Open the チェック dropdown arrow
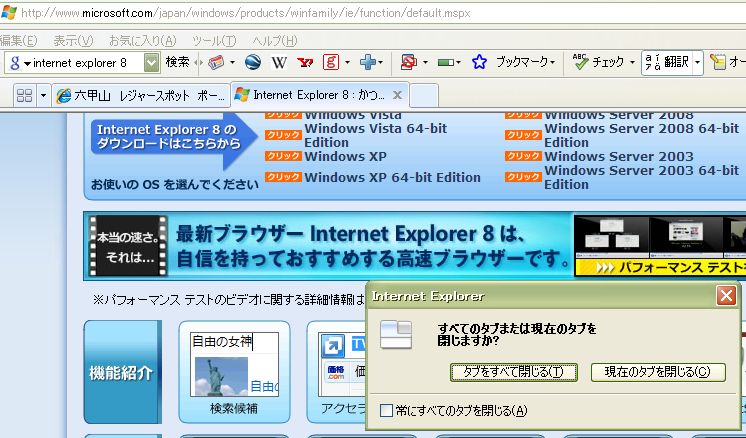The height and width of the screenshot is (438, 746). [632, 63]
